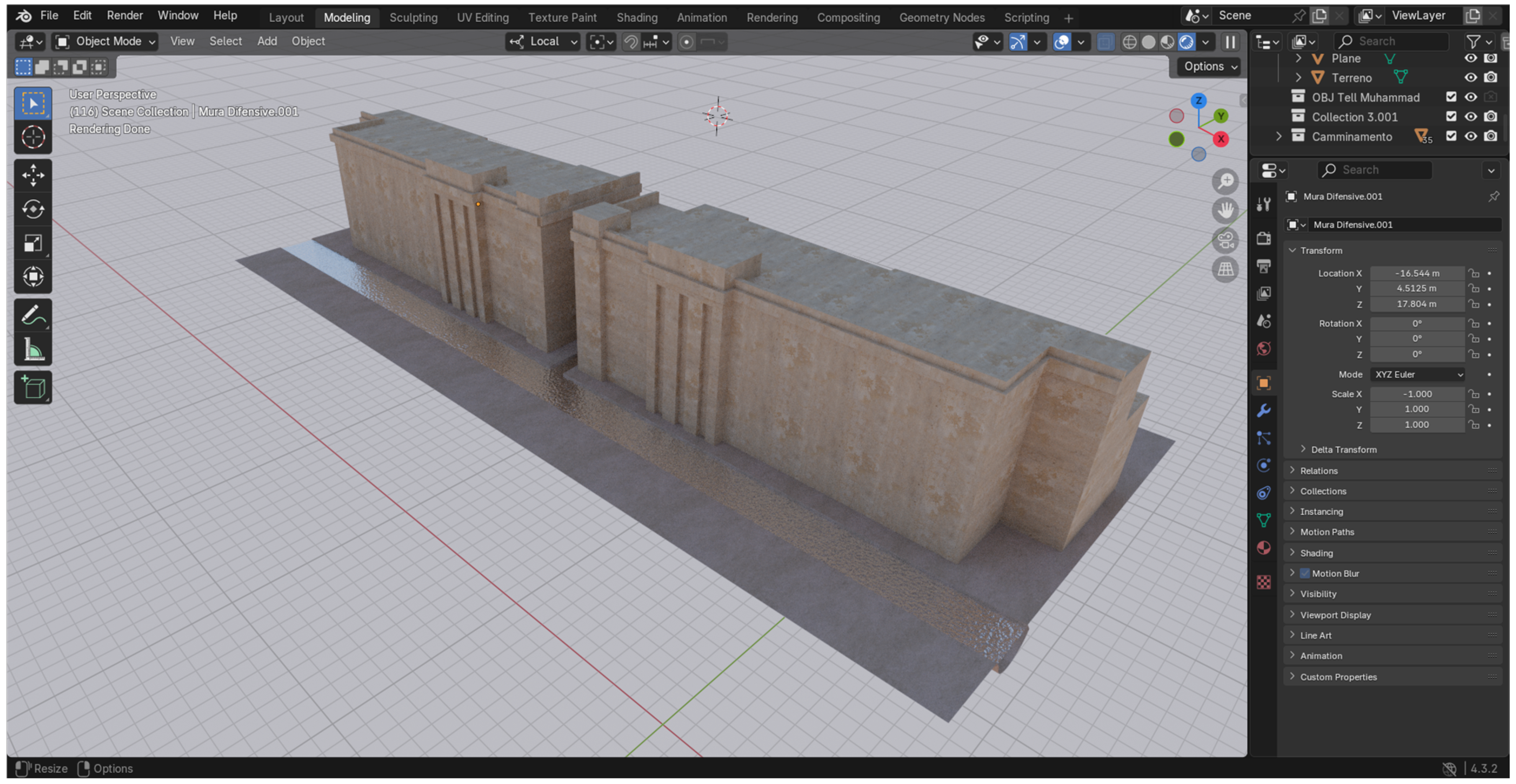1516x784 pixels.
Task: Select the Cursor tool in toolbar
Action: [x=33, y=137]
